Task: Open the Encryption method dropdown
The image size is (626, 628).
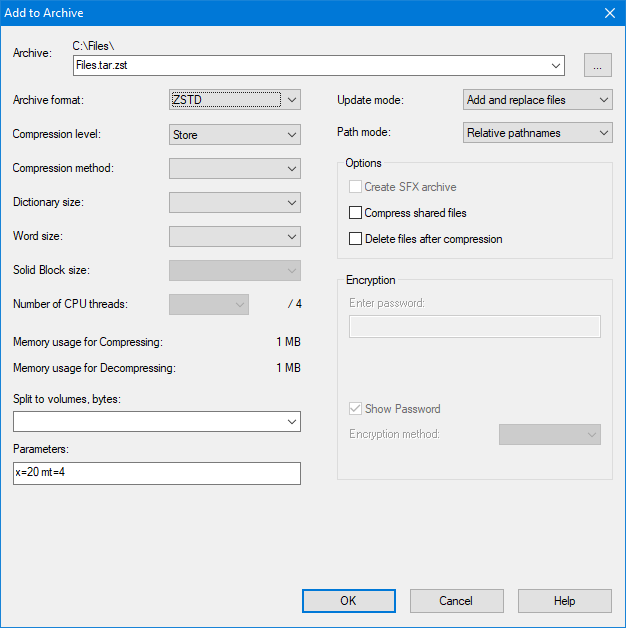Action: point(550,435)
